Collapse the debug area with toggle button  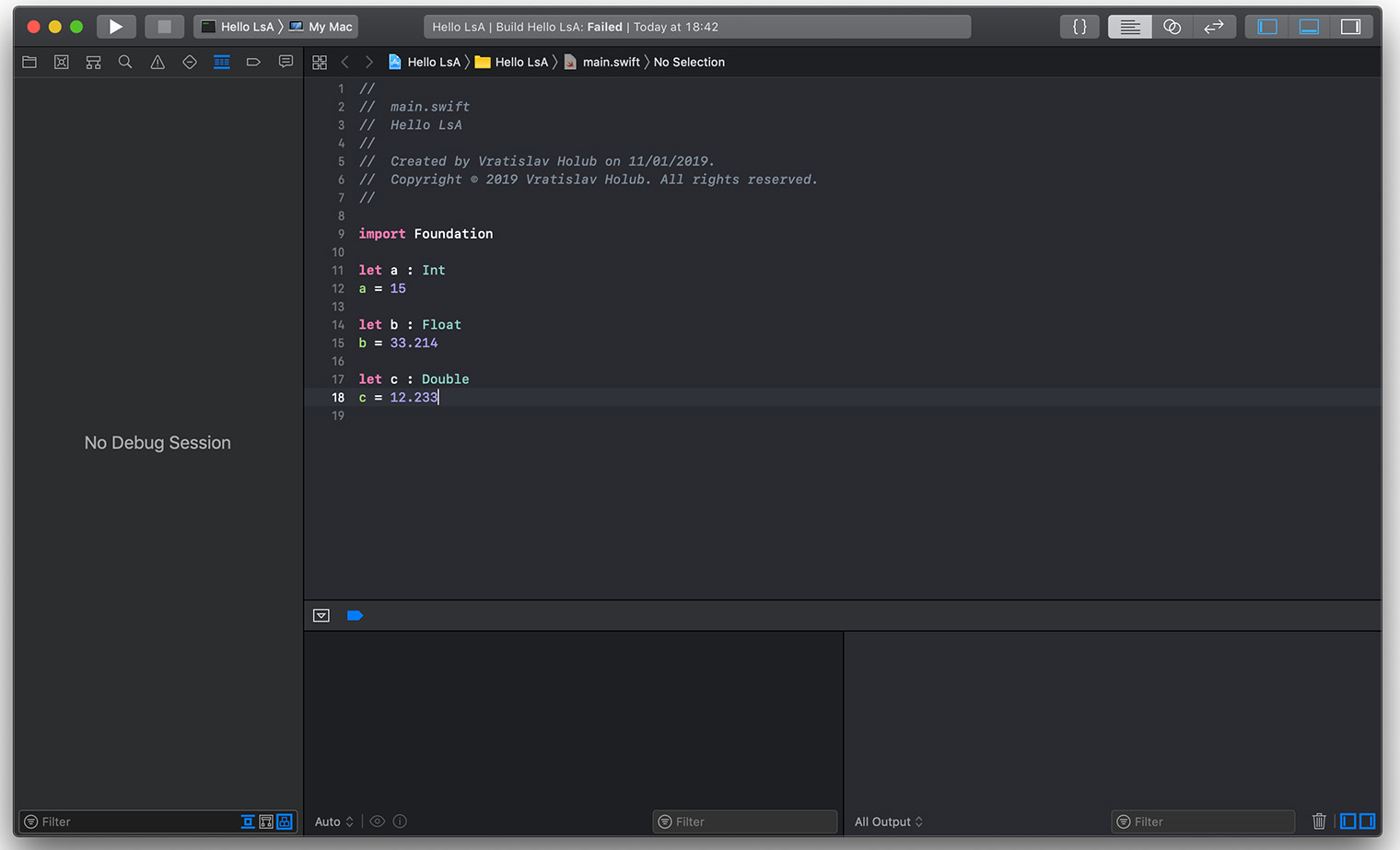tap(321, 615)
